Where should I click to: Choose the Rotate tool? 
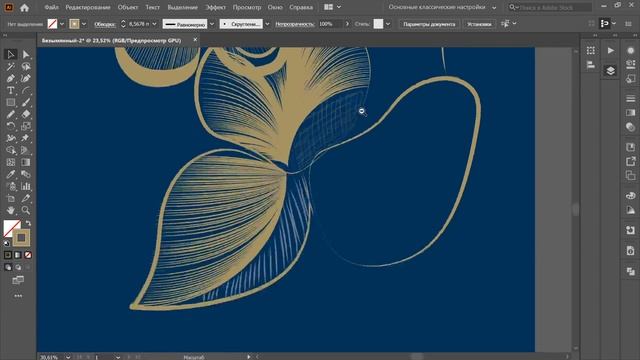tap(11, 126)
